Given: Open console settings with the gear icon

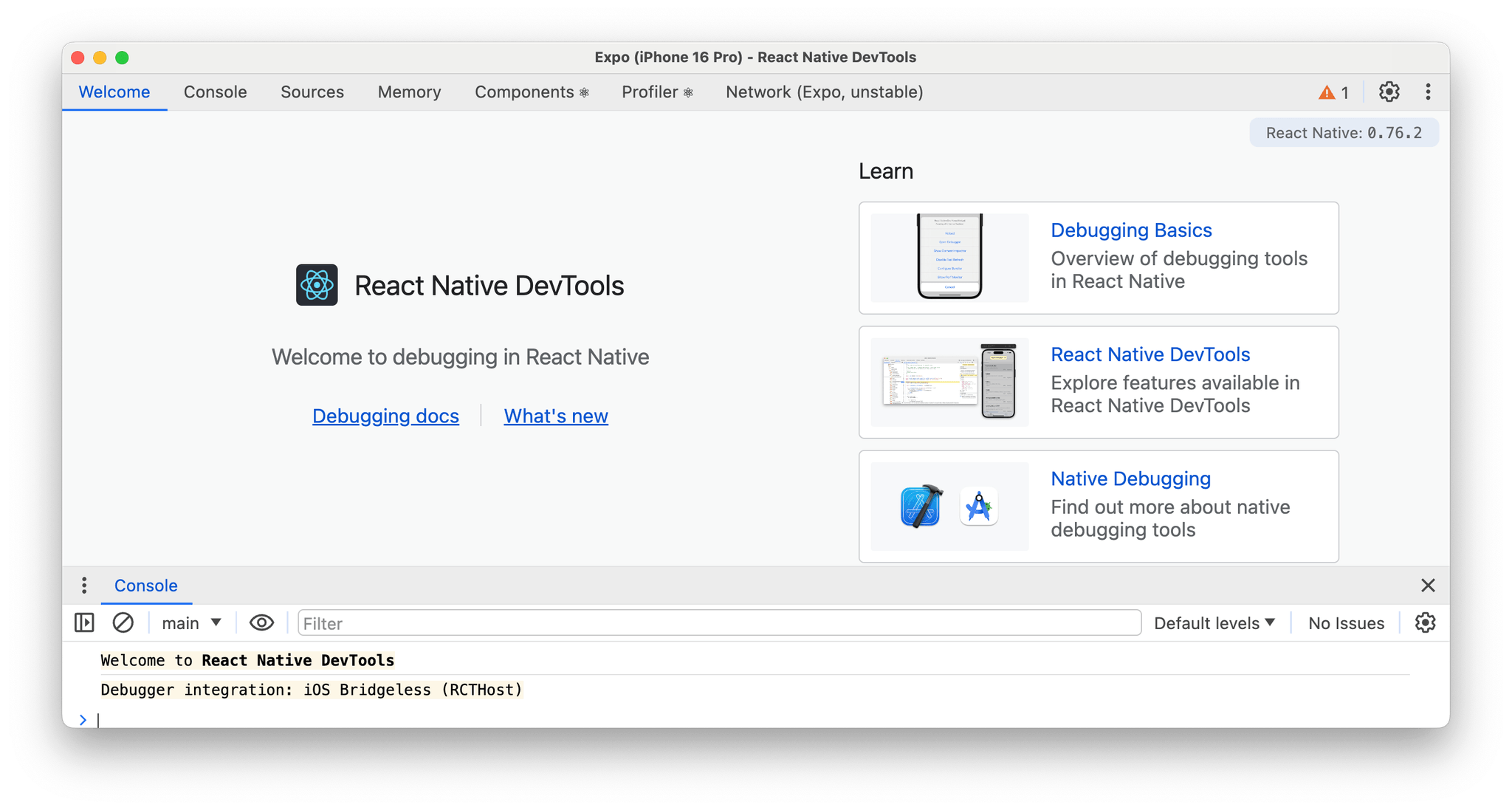Looking at the screenshot, I should [1425, 622].
